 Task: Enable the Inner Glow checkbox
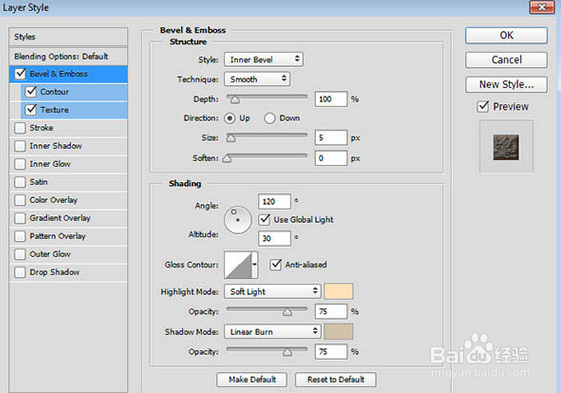pos(20,164)
